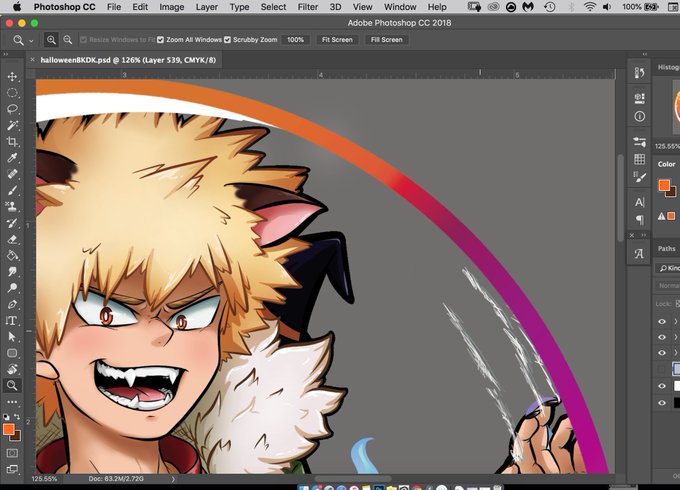Open the Paragraph panel icon
The height and width of the screenshot is (490, 680).
[639, 219]
